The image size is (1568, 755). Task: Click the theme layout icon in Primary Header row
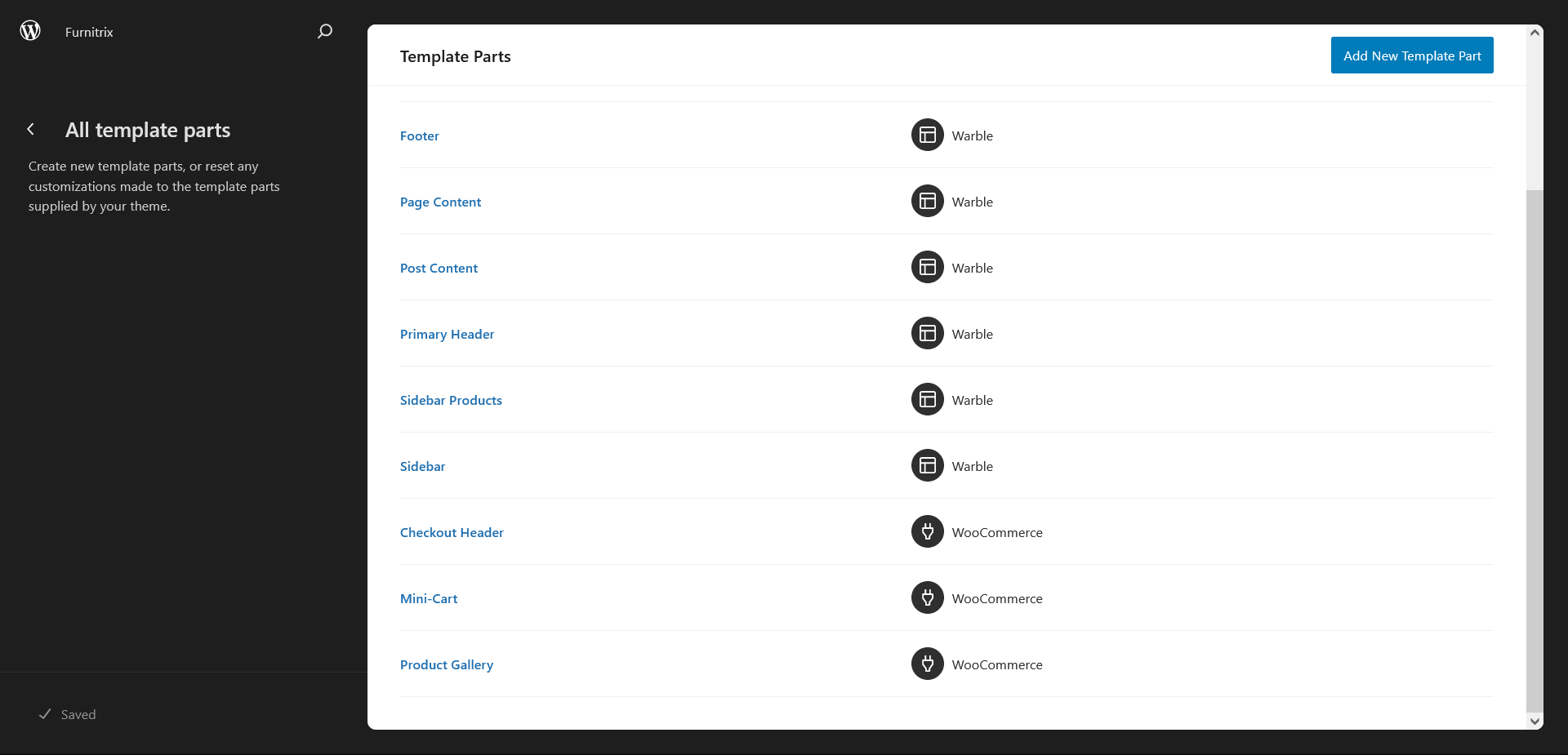pos(927,334)
